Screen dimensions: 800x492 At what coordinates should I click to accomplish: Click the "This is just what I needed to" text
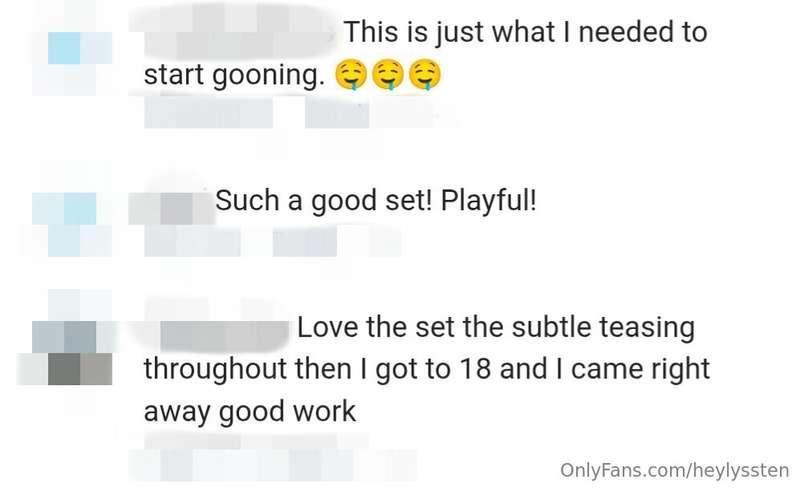click(526, 32)
